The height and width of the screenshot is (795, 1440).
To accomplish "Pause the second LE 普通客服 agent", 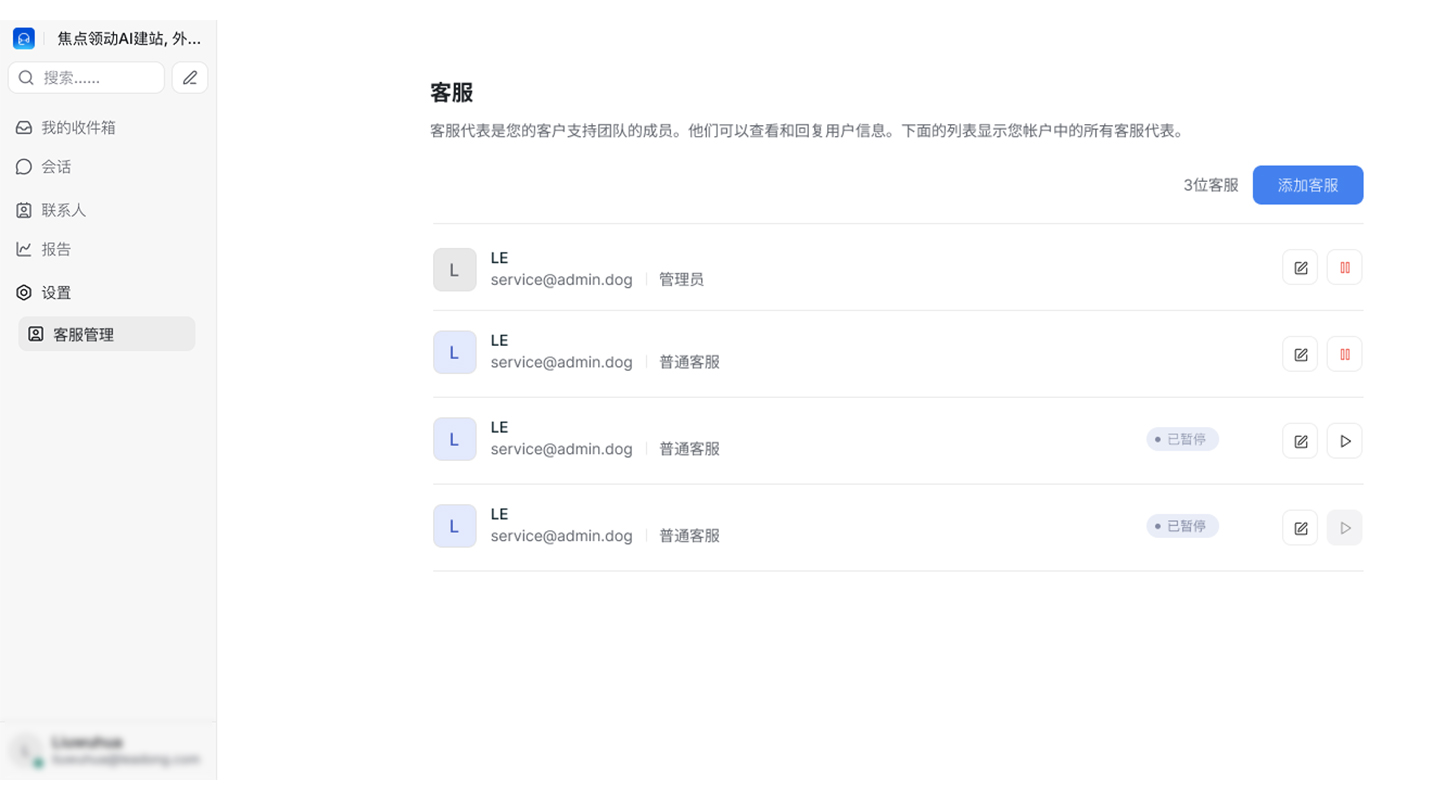I will 1345,354.
